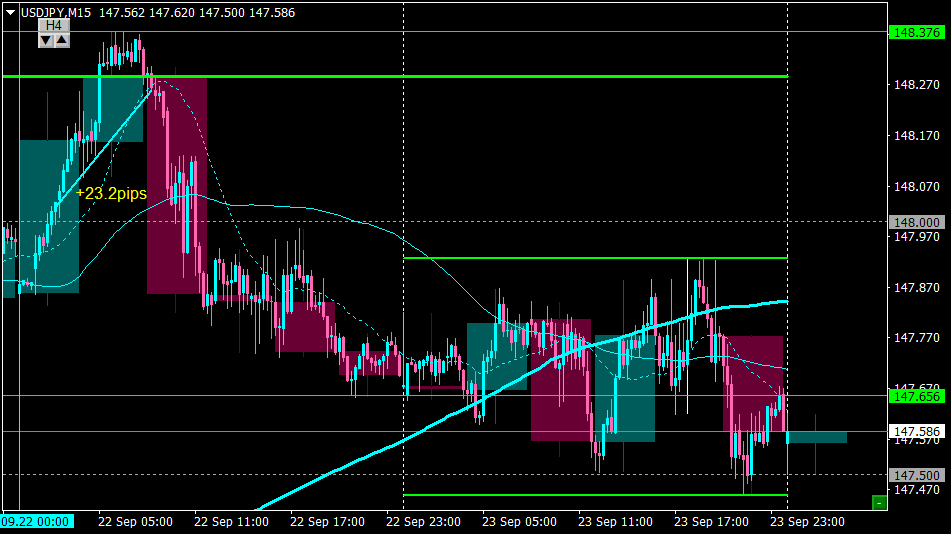Open the chart menu triangle beside USDJPY
This screenshot has width=951, height=534.
coord(10,12)
